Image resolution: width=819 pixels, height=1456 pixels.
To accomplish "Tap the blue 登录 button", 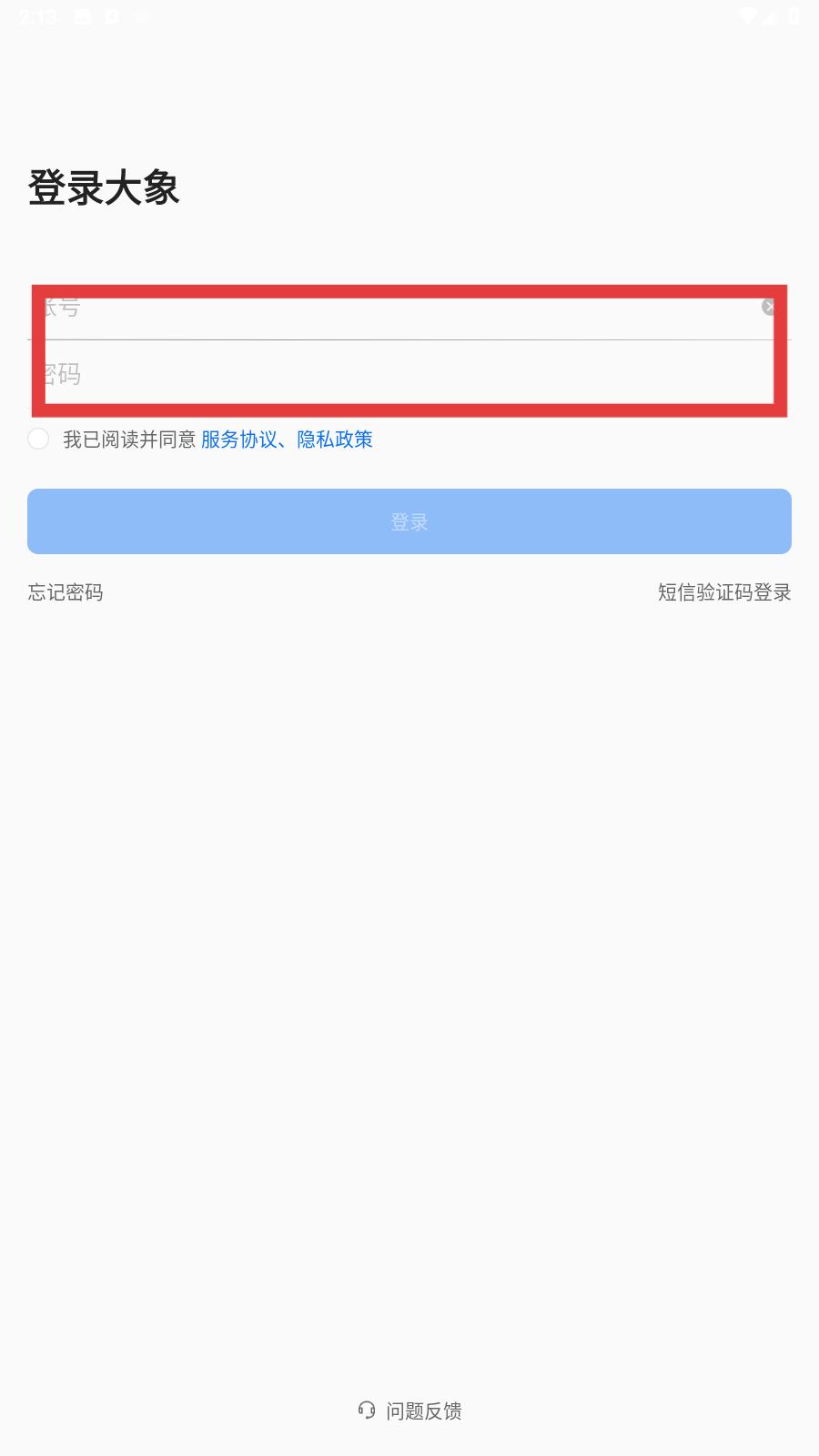I will (x=409, y=521).
